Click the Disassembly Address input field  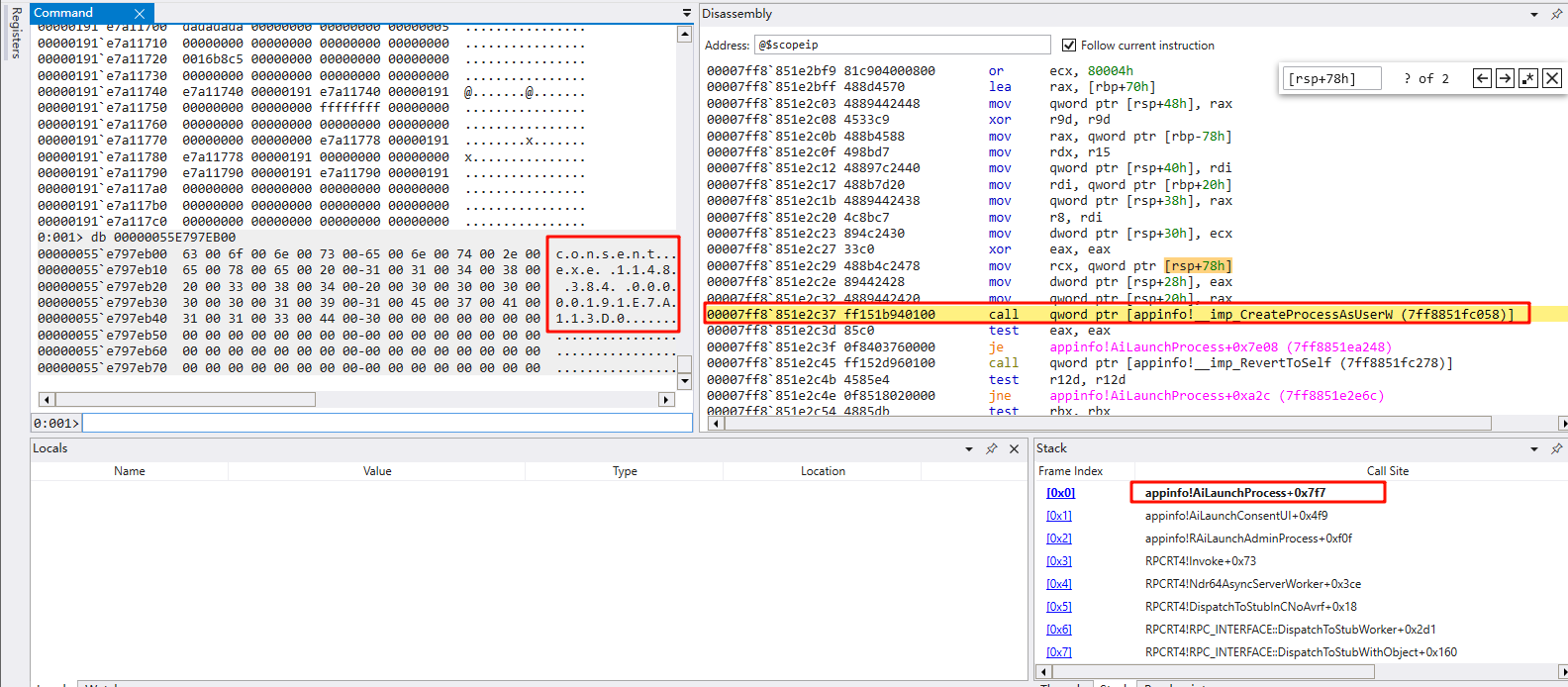tap(903, 45)
